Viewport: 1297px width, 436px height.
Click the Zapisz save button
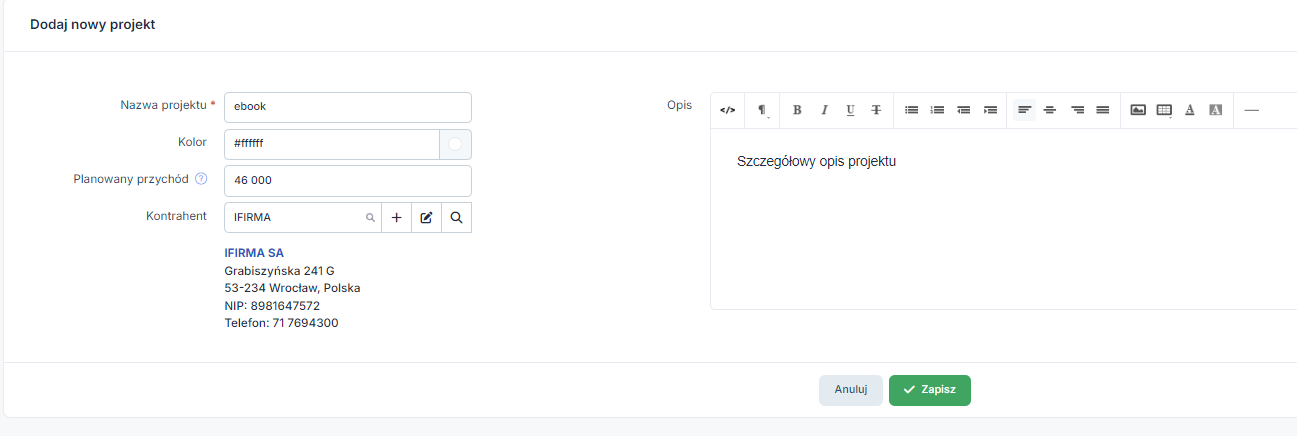coord(930,390)
